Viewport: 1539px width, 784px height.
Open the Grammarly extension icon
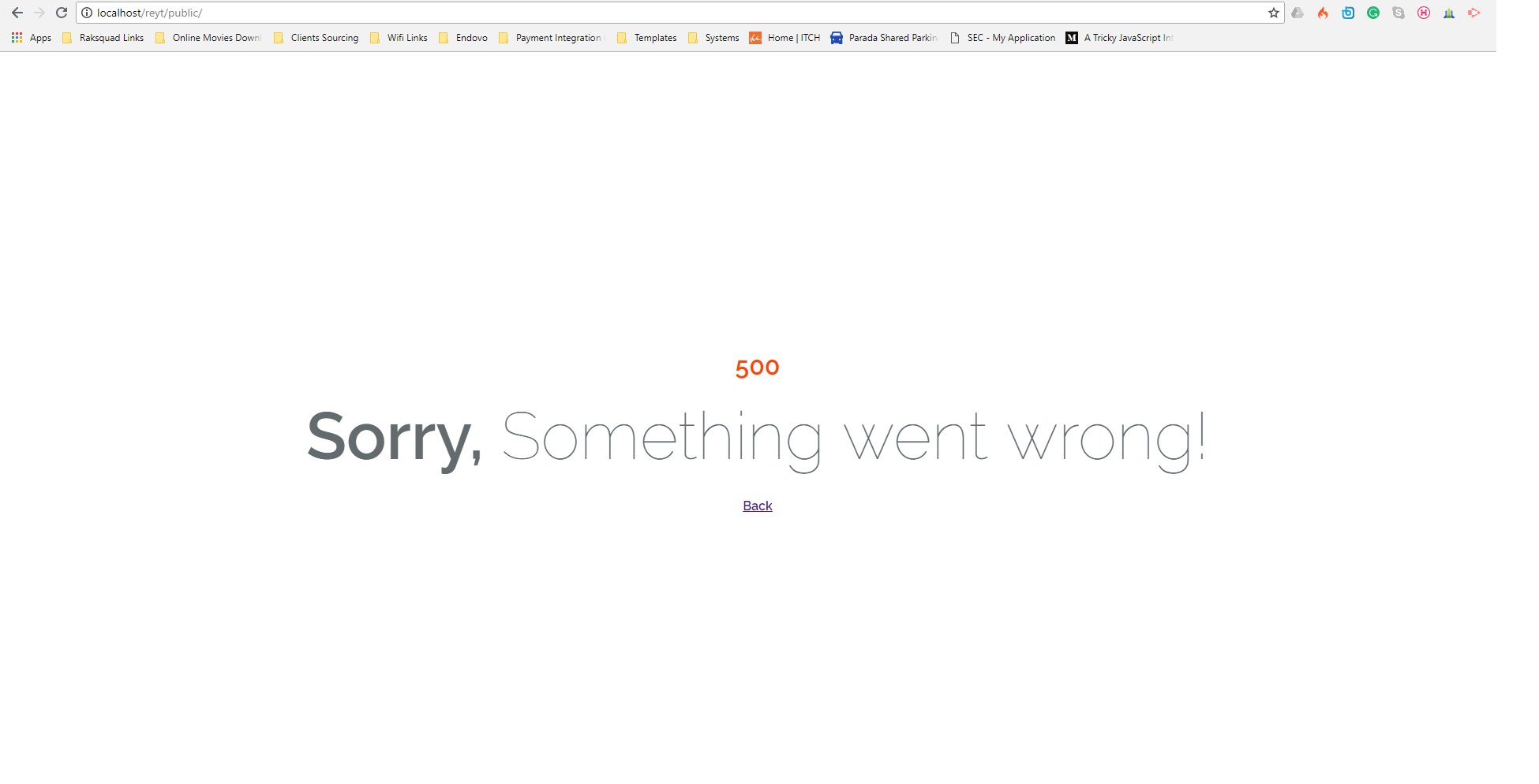(1373, 13)
